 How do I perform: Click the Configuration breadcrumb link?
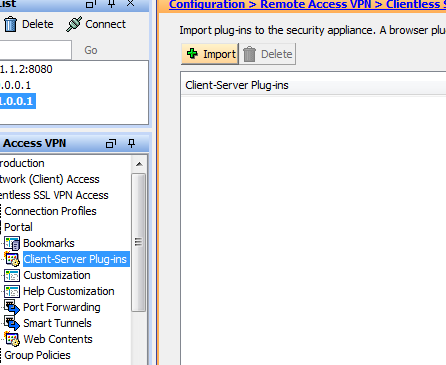(207, 5)
